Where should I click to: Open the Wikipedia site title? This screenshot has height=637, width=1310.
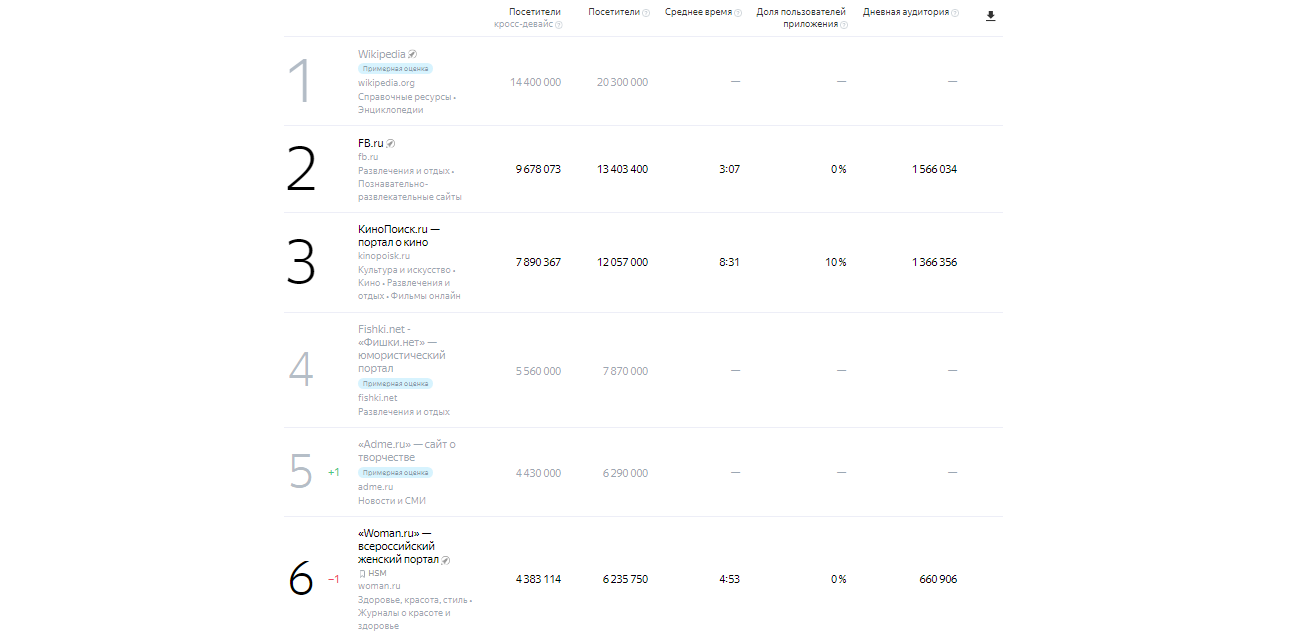point(382,54)
